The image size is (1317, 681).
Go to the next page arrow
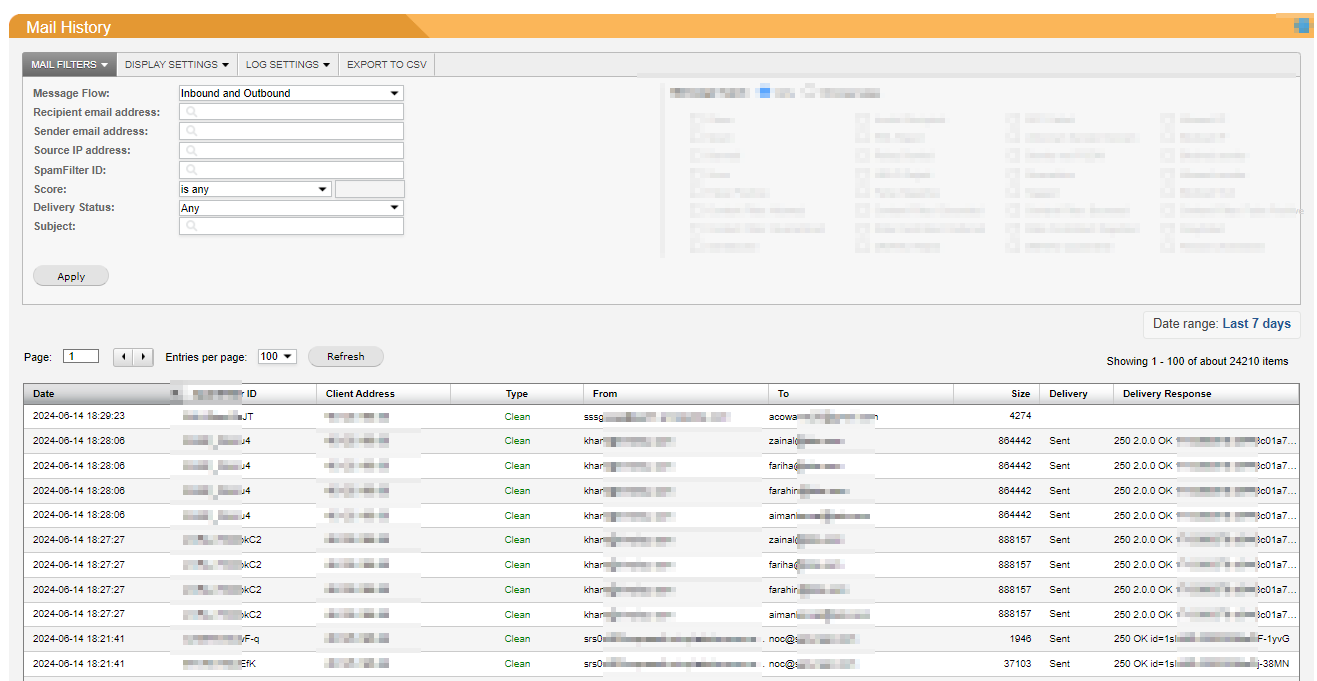click(143, 357)
